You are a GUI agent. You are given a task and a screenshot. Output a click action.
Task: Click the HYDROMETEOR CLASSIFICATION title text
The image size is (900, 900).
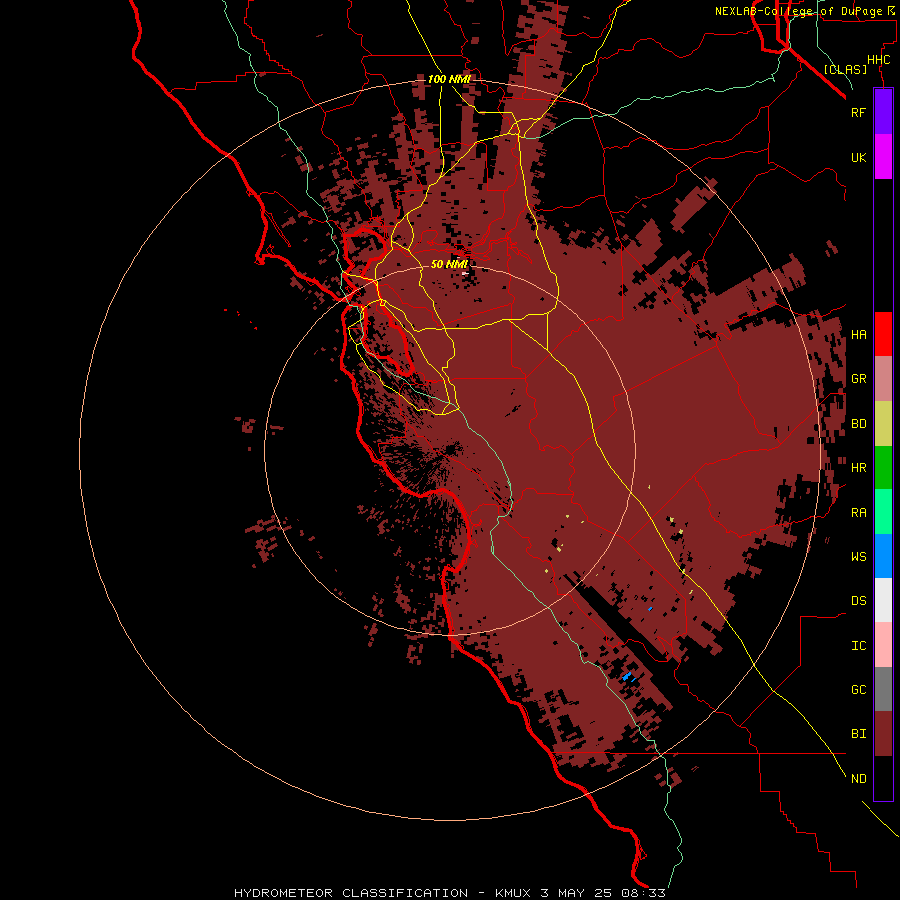351,893
